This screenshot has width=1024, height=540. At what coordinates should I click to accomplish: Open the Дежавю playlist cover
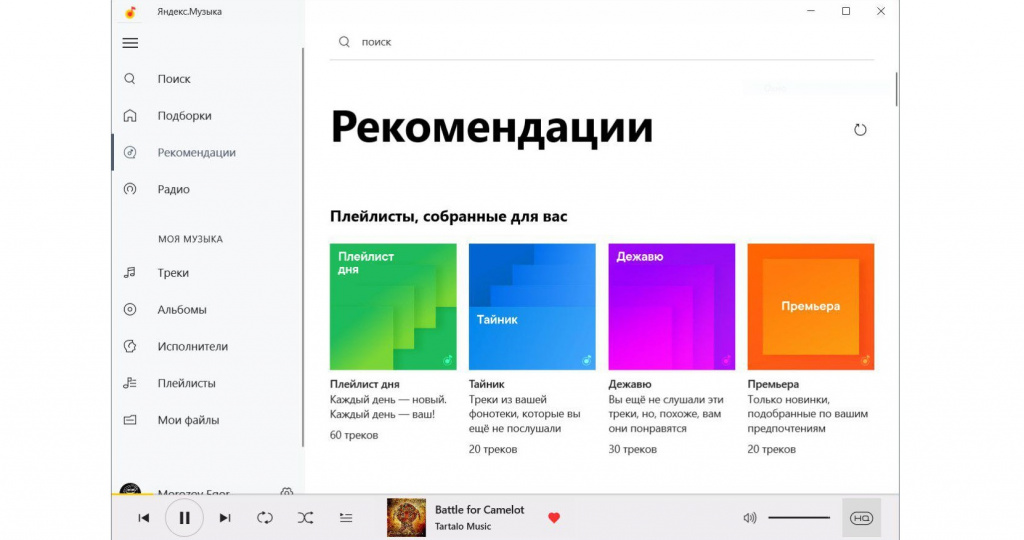click(x=671, y=307)
